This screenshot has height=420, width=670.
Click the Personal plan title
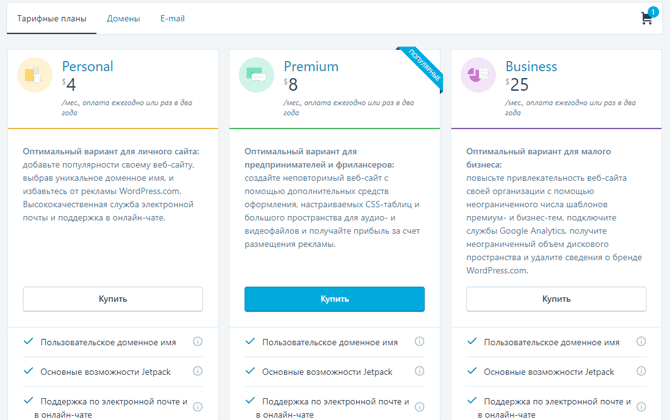pos(88,66)
